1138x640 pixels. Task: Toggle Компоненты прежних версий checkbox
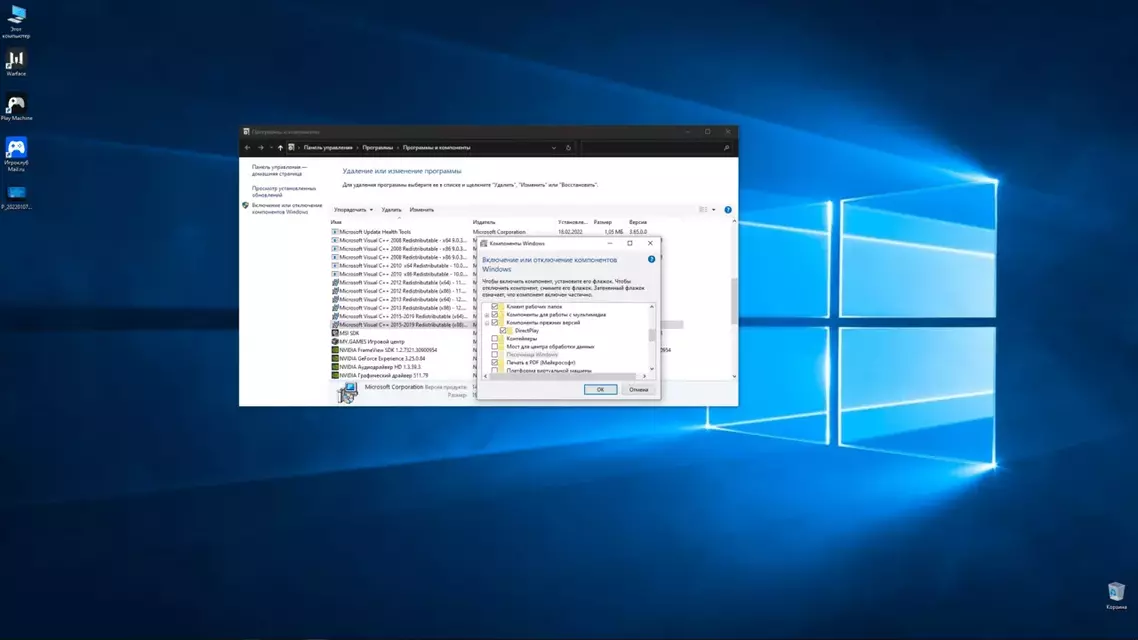(x=495, y=322)
